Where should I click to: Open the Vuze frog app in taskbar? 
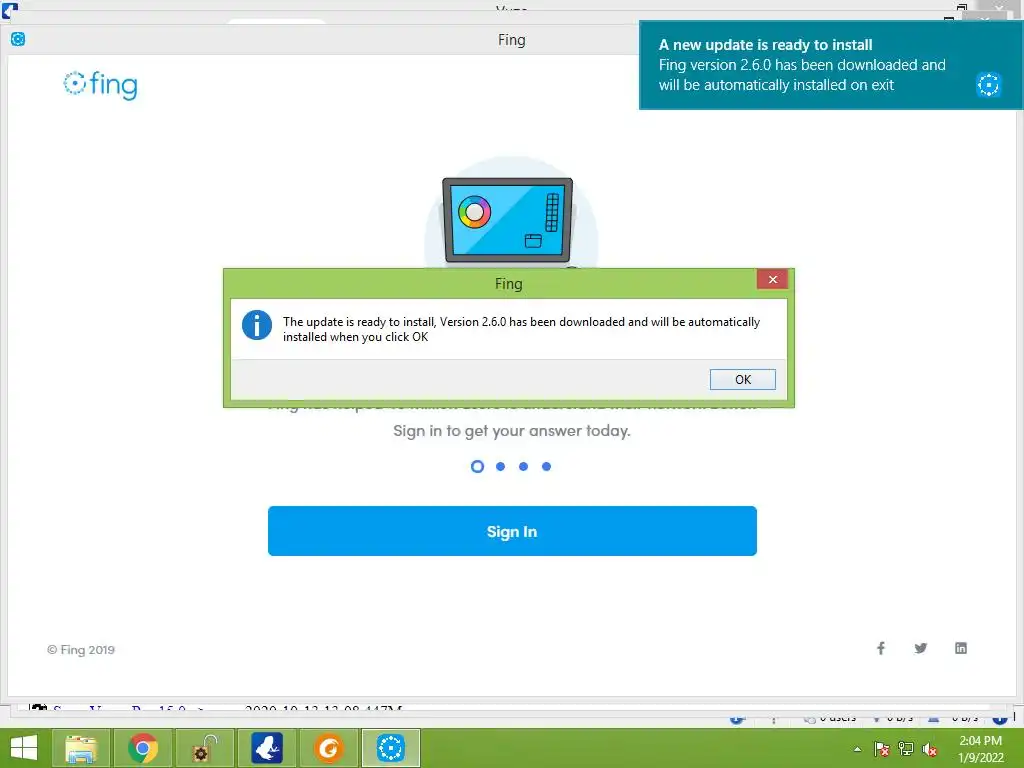266,748
